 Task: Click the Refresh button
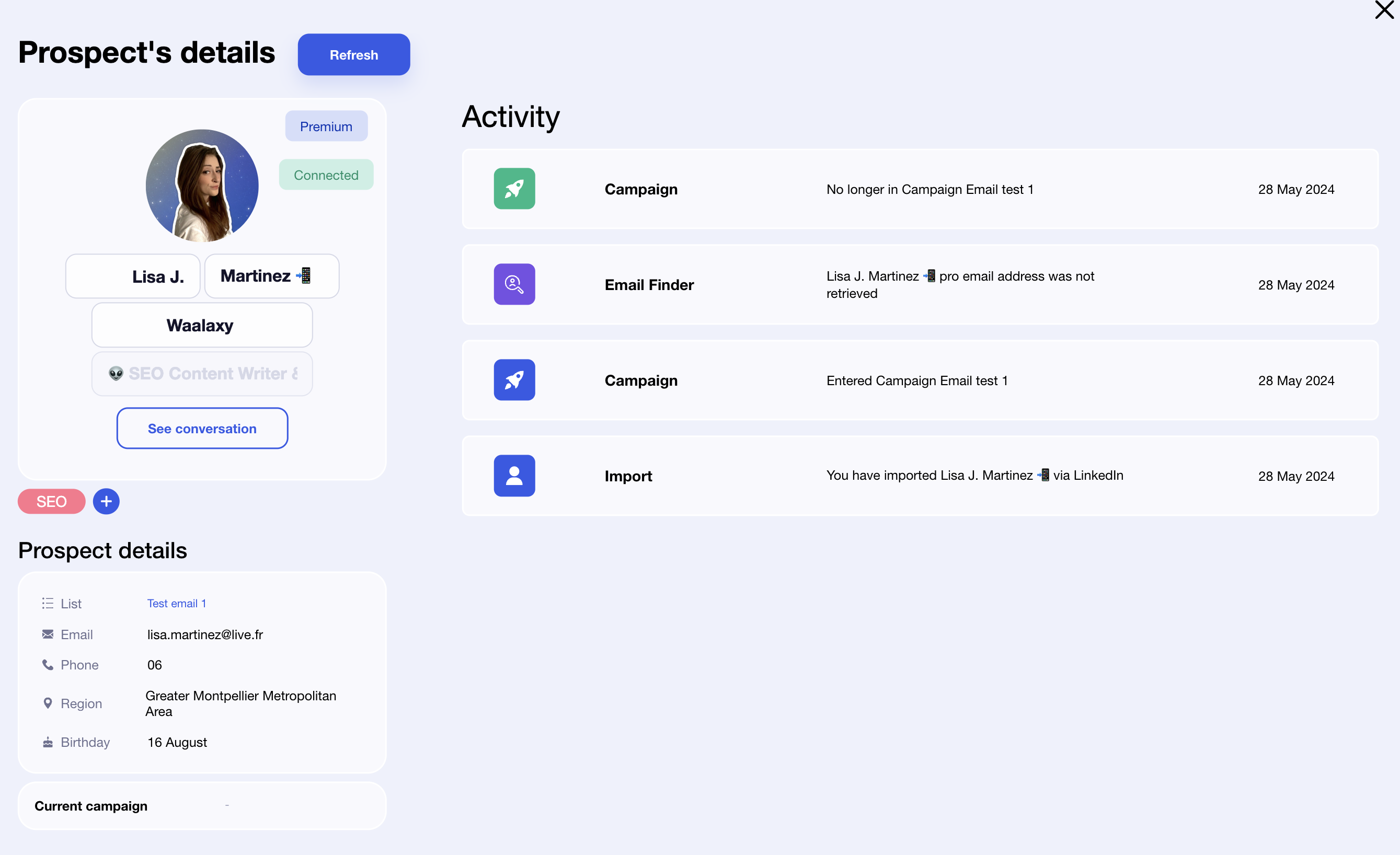point(353,54)
